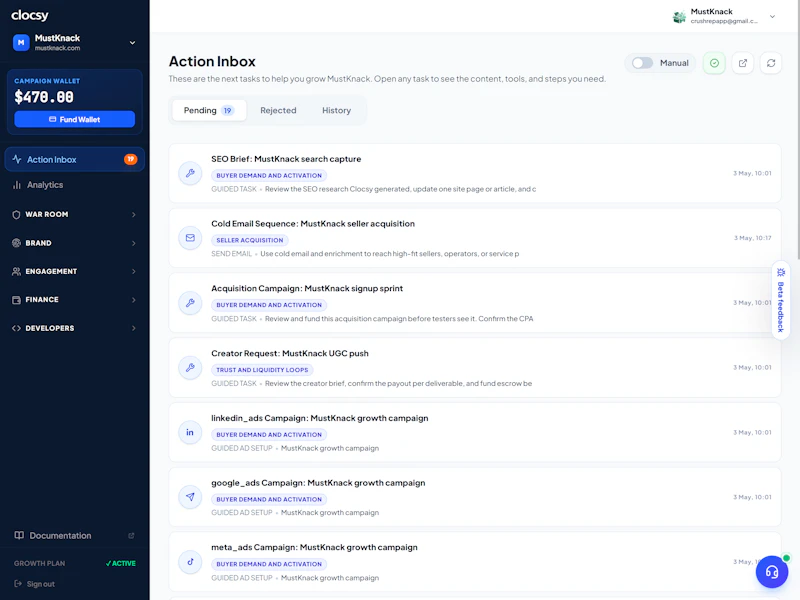Open Acquisition Campaign: MustKnack signup sprint task

[474, 303]
